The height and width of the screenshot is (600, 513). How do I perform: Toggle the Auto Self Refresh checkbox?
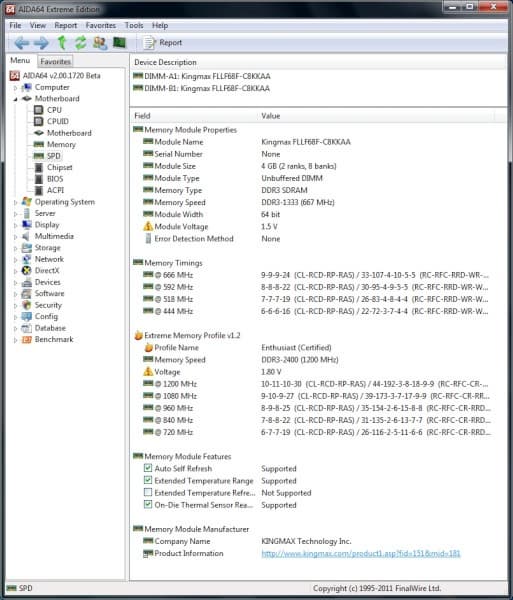[x=148, y=468]
